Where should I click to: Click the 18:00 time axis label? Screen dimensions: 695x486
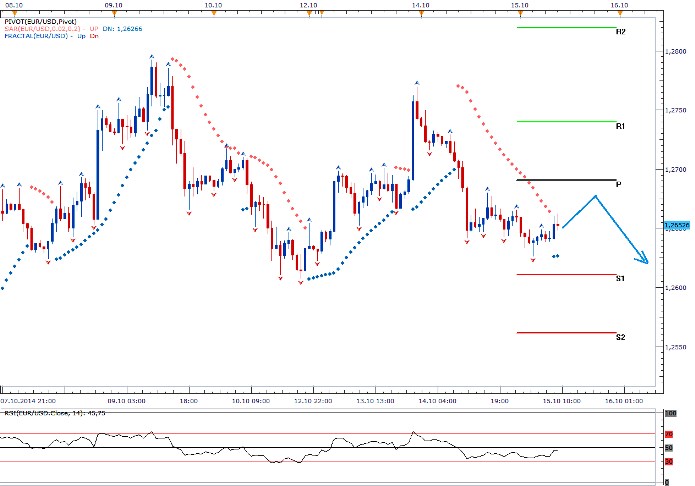pos(189,401)
